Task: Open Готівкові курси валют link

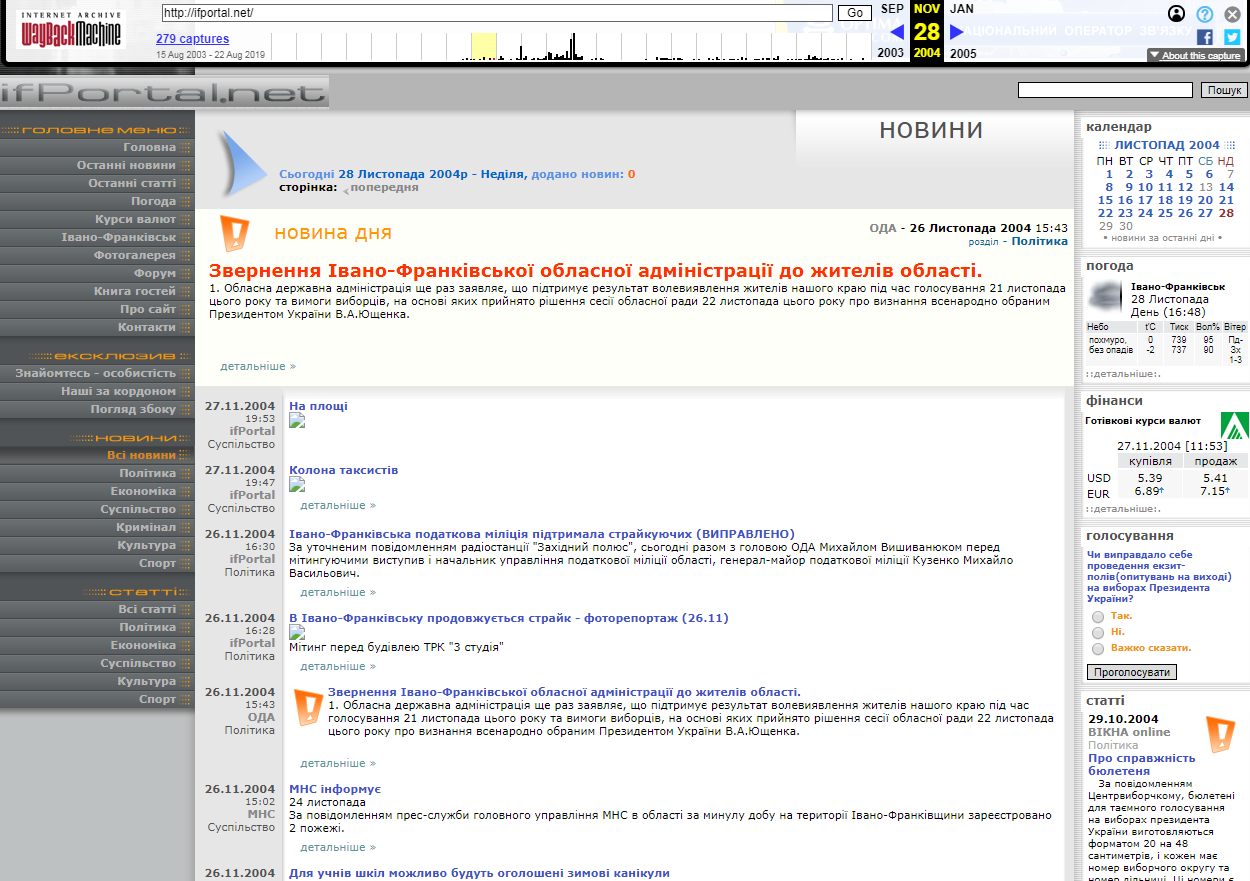Action: [x=1143, y=421]
